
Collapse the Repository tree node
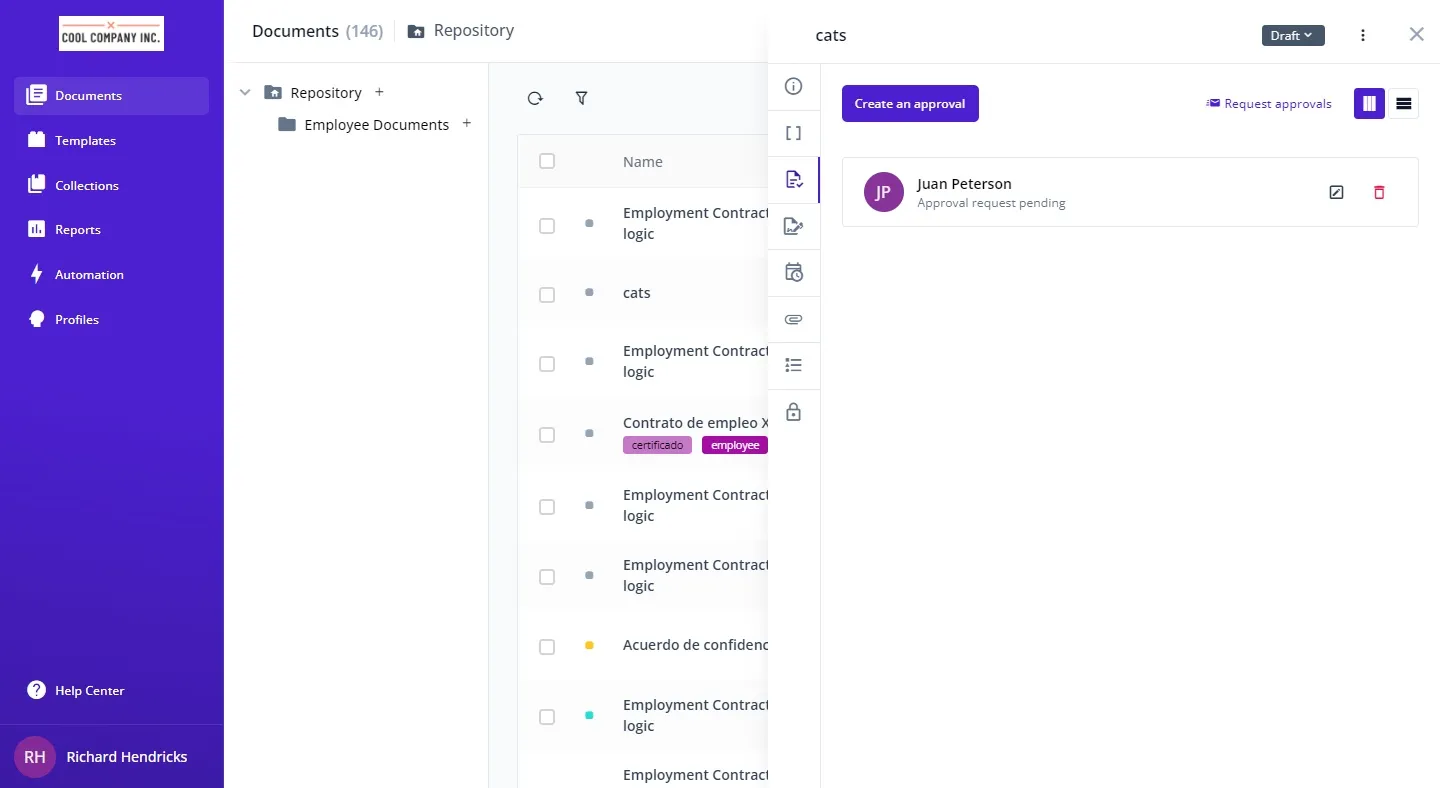245,93
